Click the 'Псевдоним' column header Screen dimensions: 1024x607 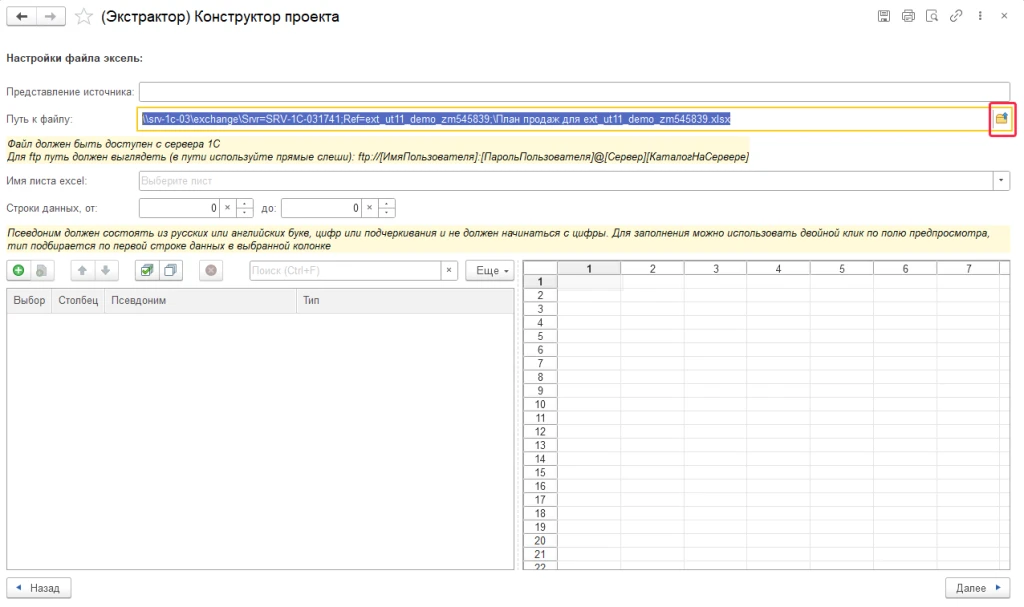(x=200, y=300)
